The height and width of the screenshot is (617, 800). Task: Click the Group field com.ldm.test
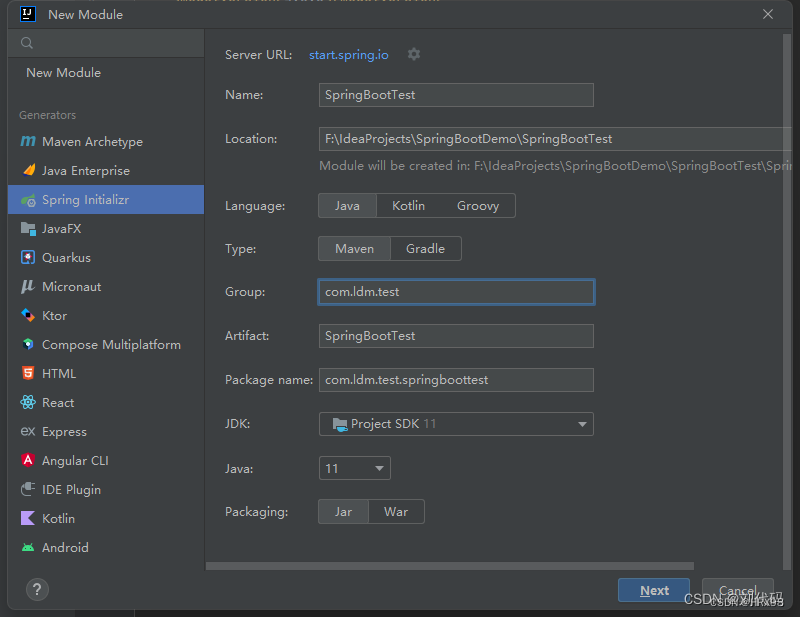[456, 292]
